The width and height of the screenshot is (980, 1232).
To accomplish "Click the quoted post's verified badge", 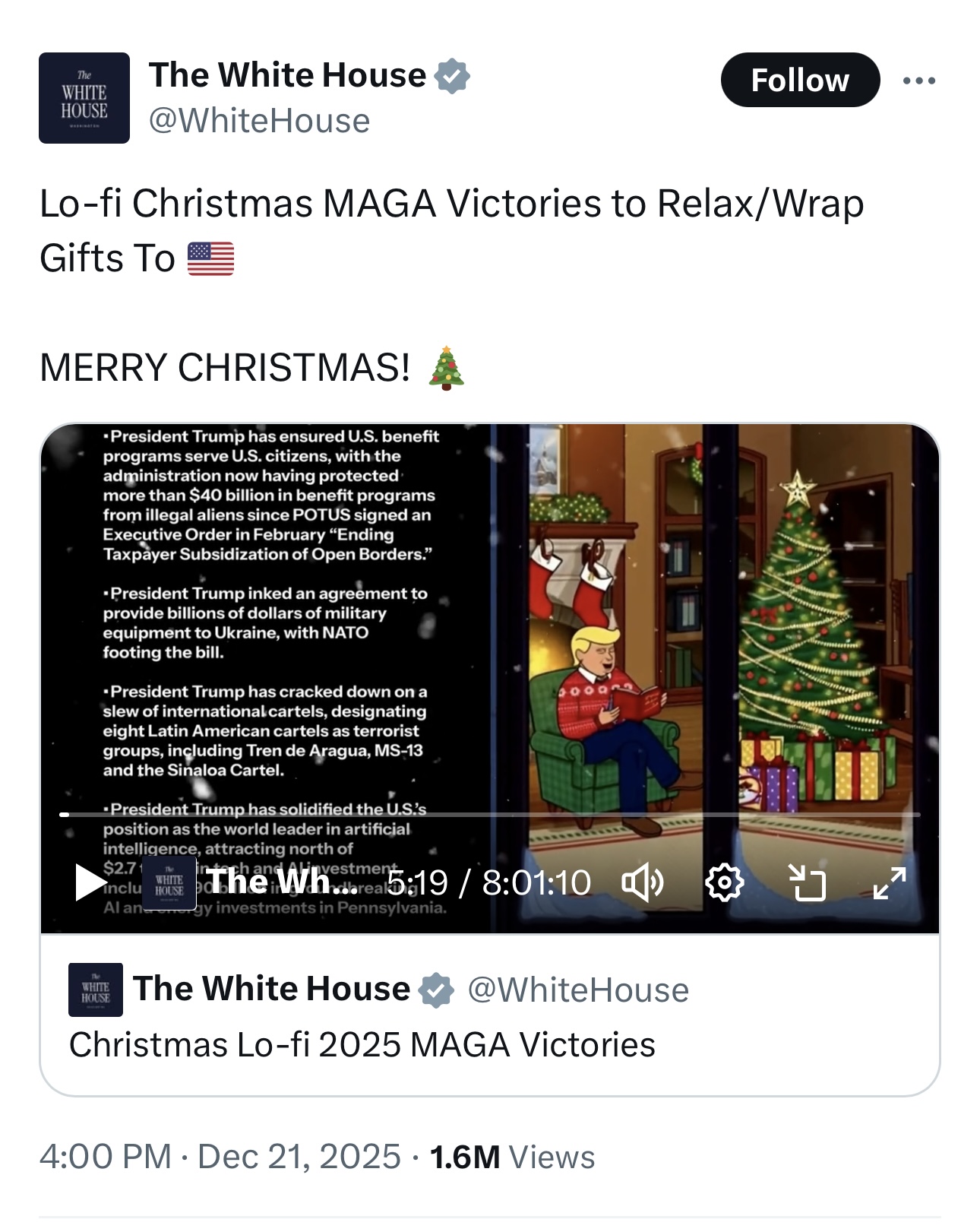I will click(436, 990).
